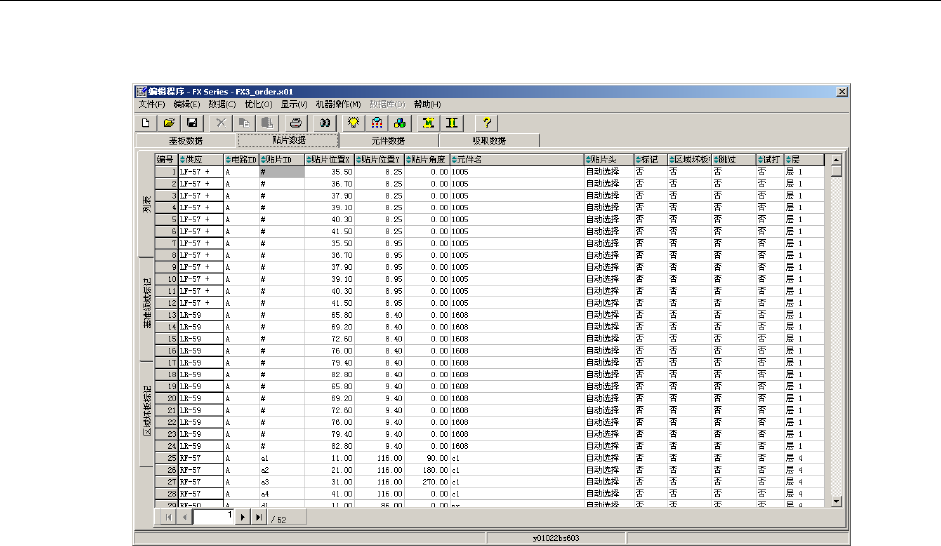Switch to the 基板数据 tab
This screenshot has height=546, width=941.
(x=185, y=141)
